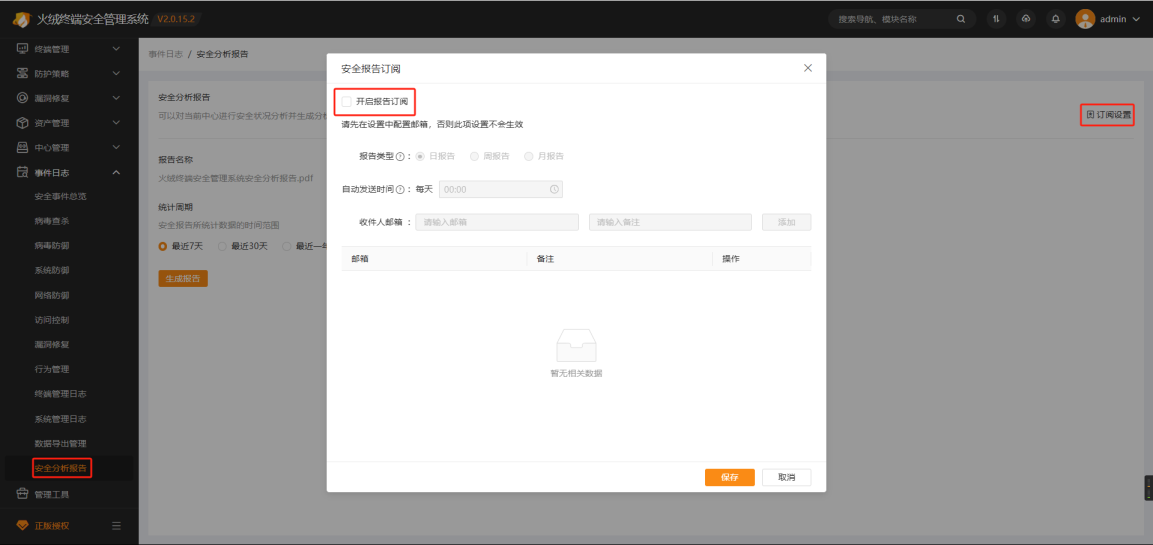1153x545 pixels.
Task: Close the 安全报告订阅 dialog
Action: pos(807,68)
